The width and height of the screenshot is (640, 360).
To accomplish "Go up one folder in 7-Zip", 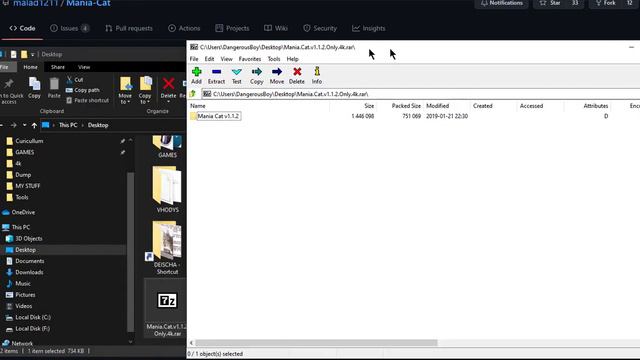I will click(193, 94).
